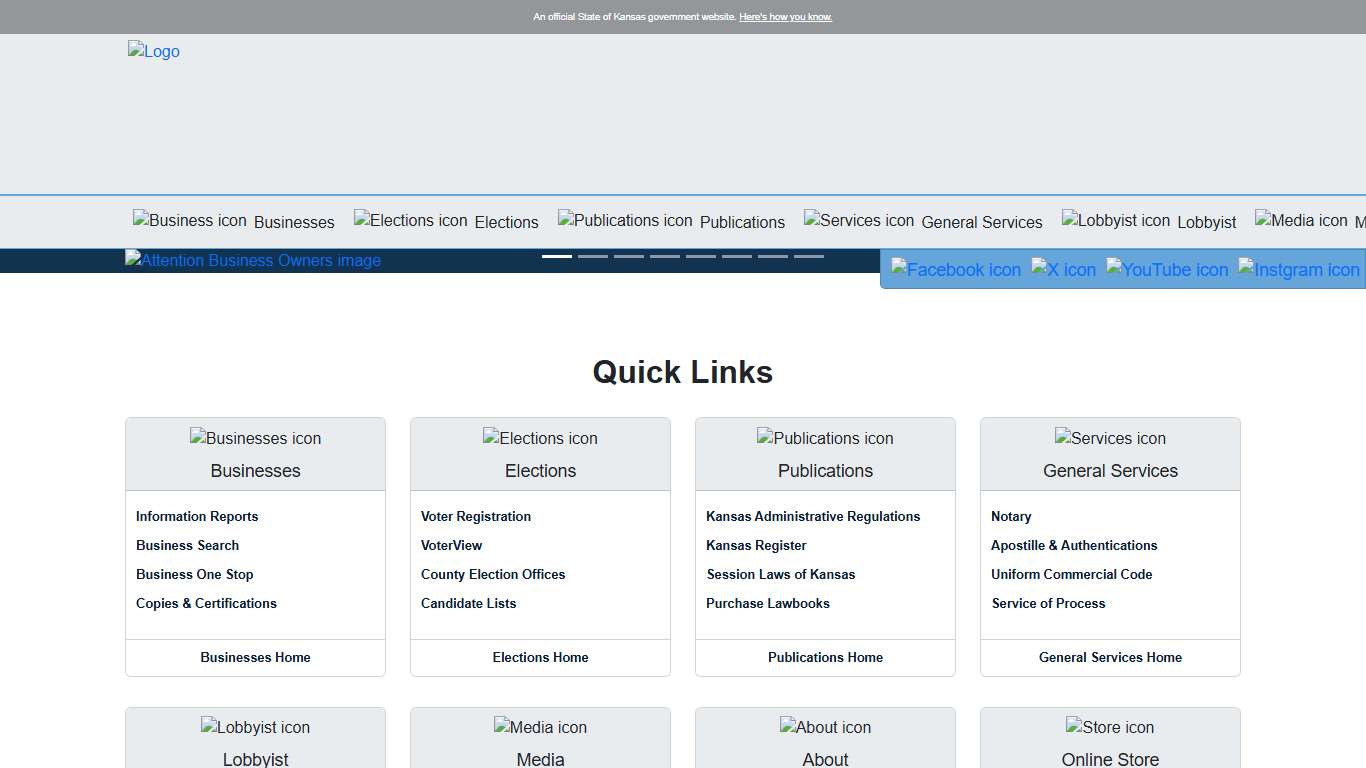Click the Services icon in Quick Links

pos(1110,438)
